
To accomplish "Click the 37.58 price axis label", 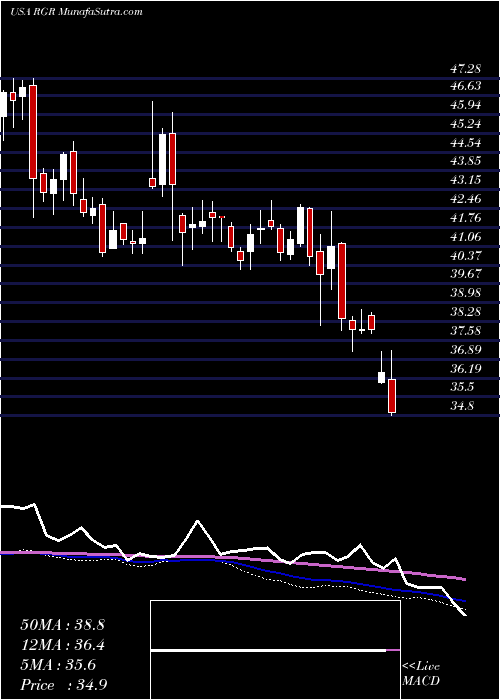I will (x=465, y=331).
